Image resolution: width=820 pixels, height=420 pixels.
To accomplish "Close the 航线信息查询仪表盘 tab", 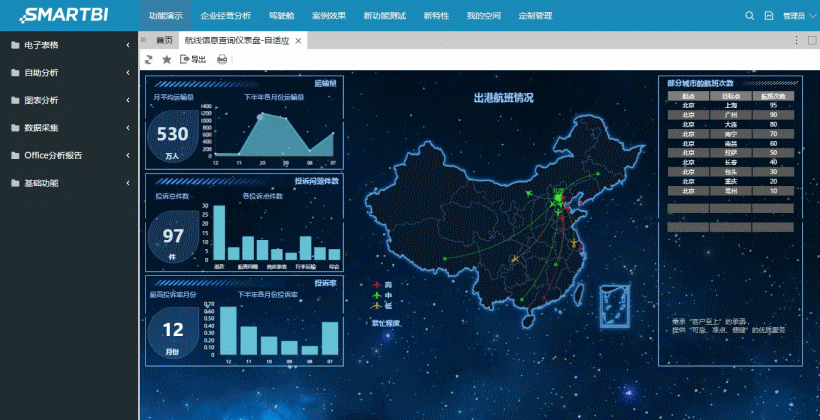I will 298,41.
